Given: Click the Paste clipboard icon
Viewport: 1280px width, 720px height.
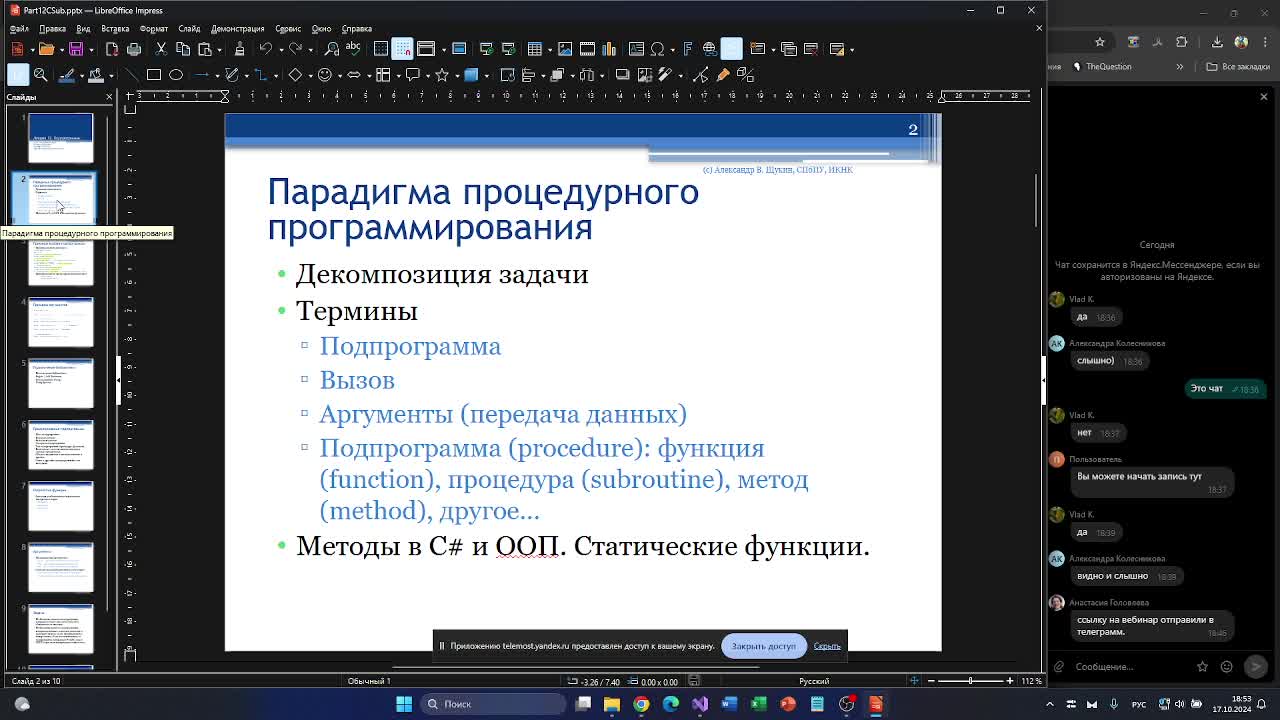Looking at the screenshot, I should tap(205, 49).
